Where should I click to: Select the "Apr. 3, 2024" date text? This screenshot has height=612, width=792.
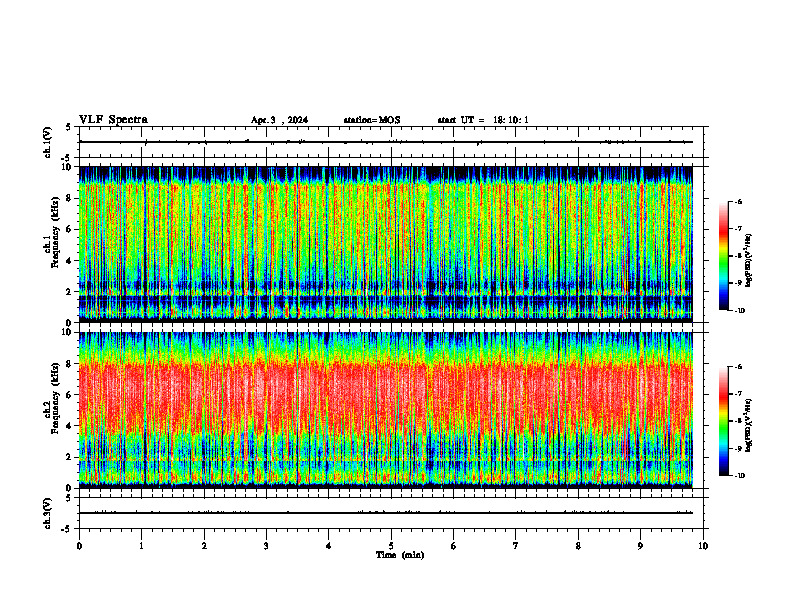(279, 120)
